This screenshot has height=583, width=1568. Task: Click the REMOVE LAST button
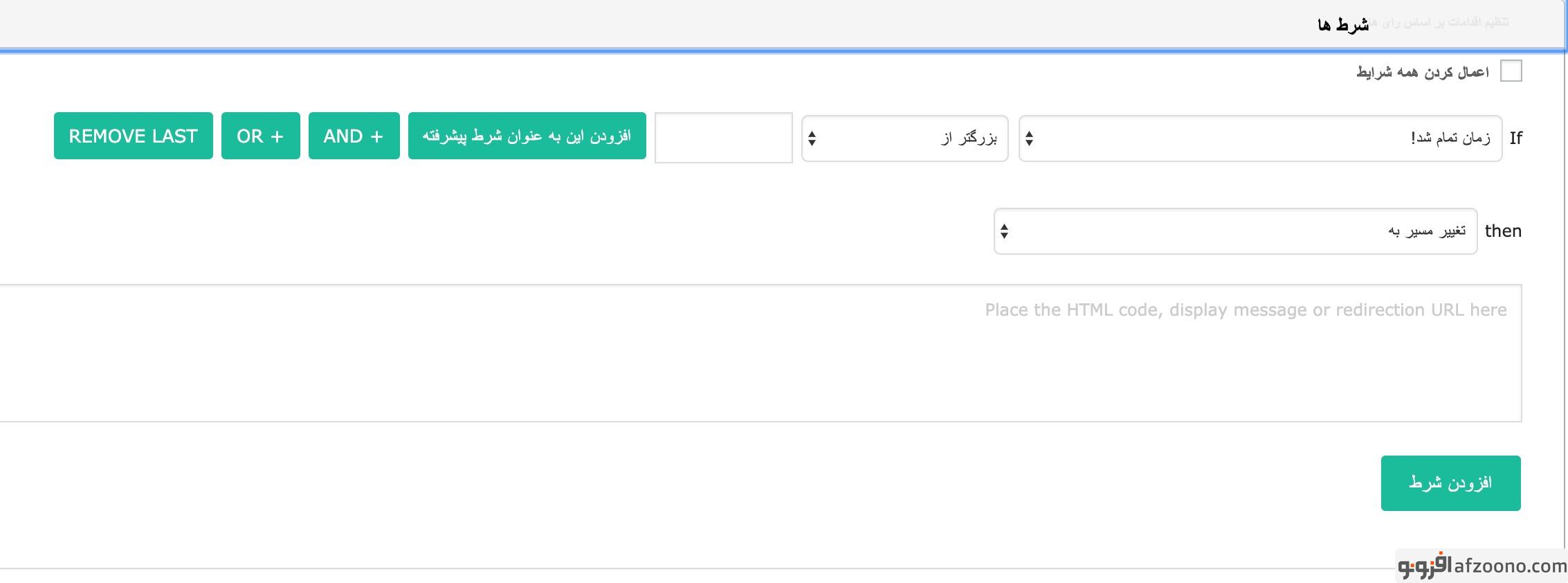[x=133, y=136]
